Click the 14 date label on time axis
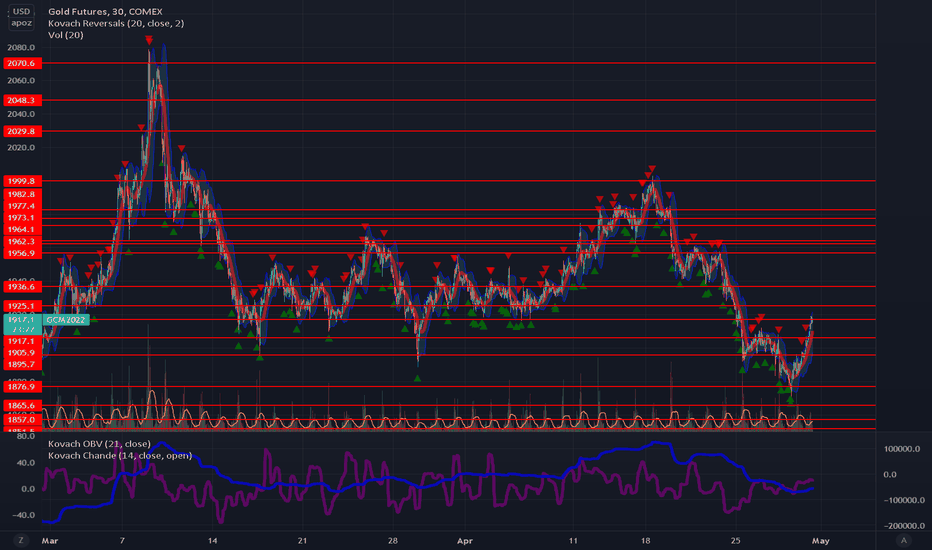Screen dimensions: 932x550 pyautogui.click(x=213, y=540)
